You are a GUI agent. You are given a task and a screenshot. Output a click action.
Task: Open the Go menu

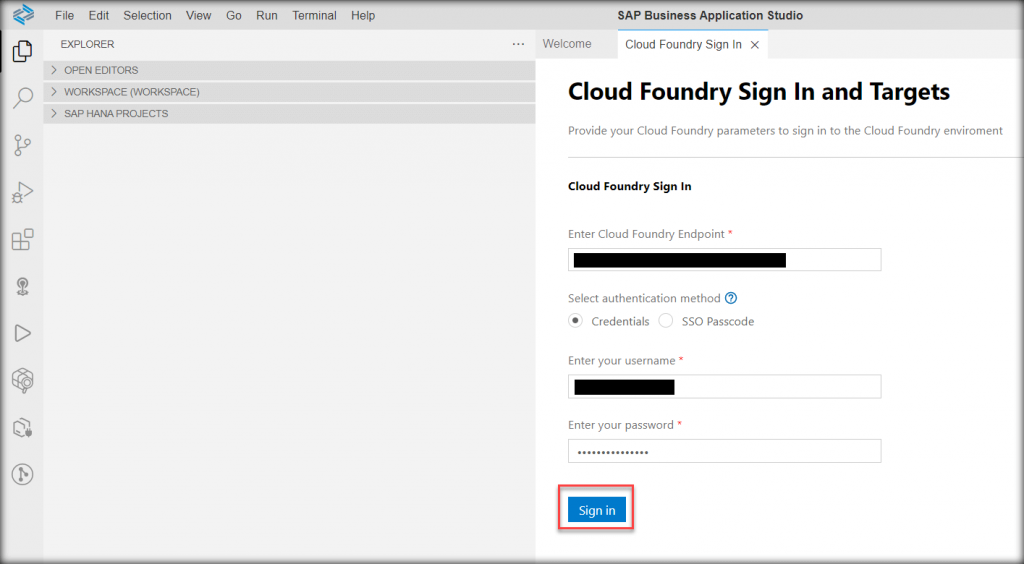click(x=234, y=16)
